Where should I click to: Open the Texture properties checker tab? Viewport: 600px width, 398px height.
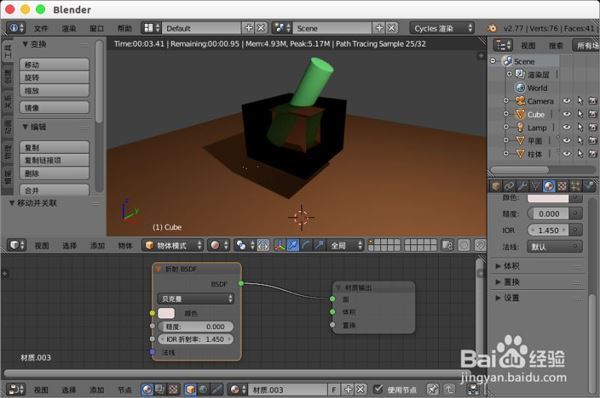point(562,186)
